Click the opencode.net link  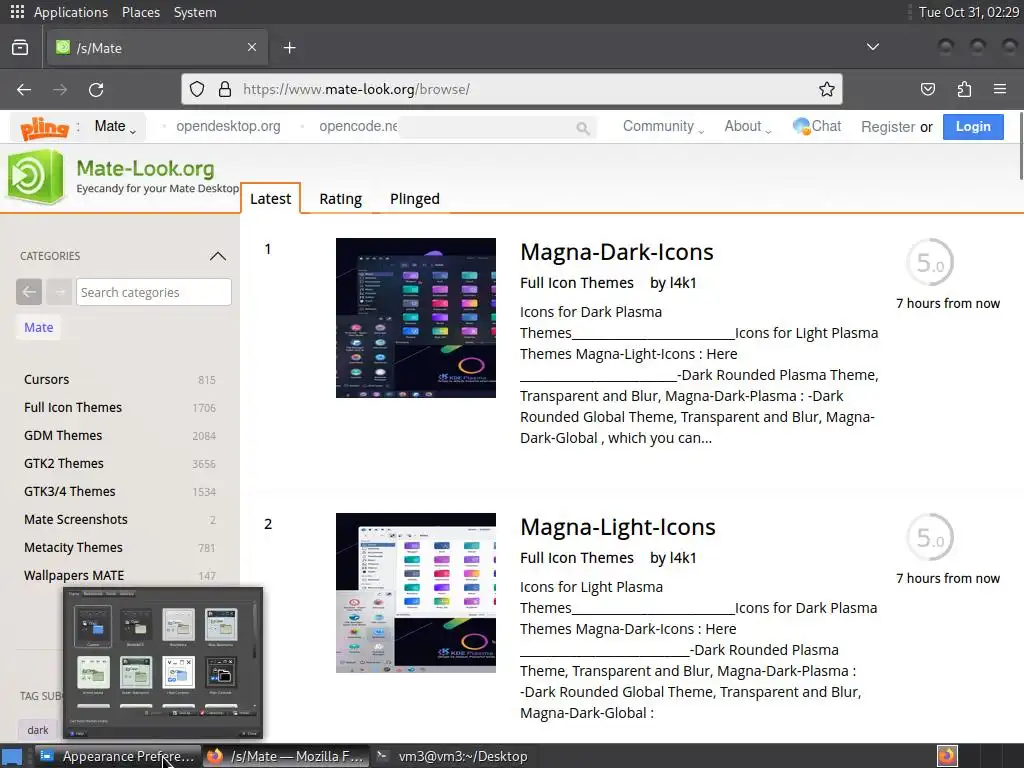point(358,126)
